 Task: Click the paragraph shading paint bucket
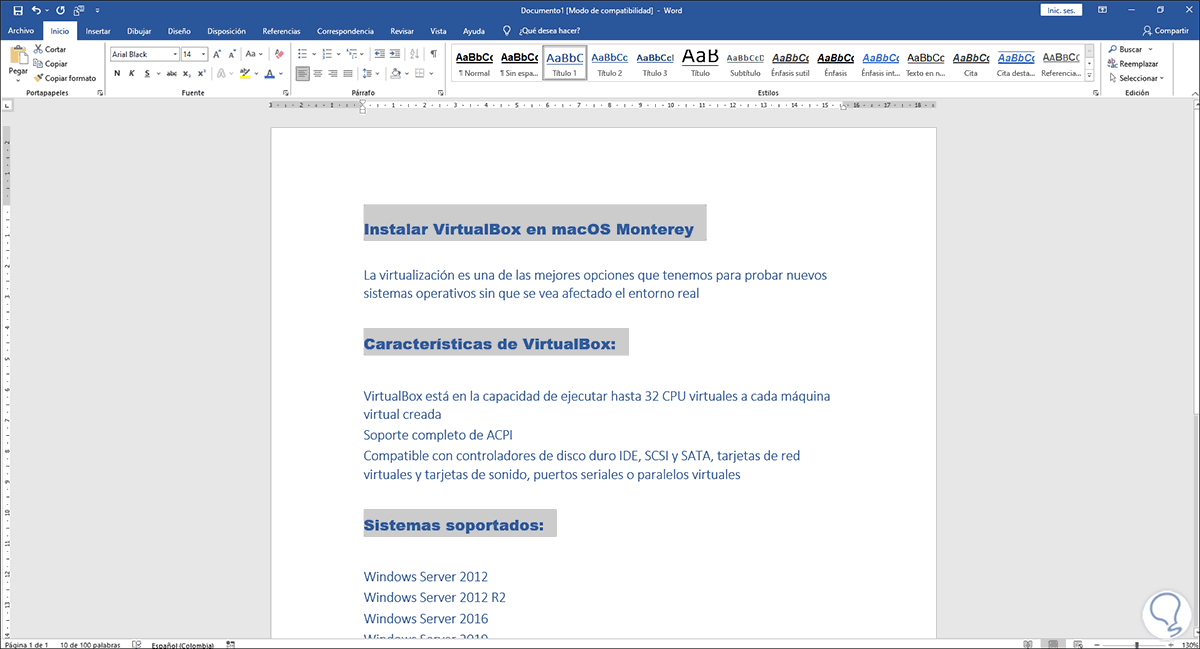click(396, 74)
